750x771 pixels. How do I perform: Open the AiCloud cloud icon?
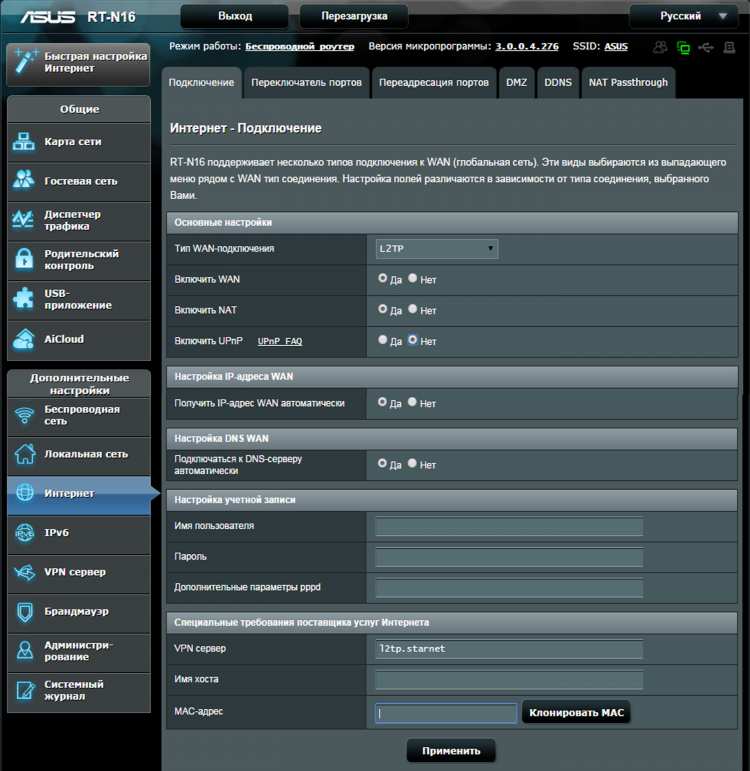pyautogui.click(x=24, y=339)
